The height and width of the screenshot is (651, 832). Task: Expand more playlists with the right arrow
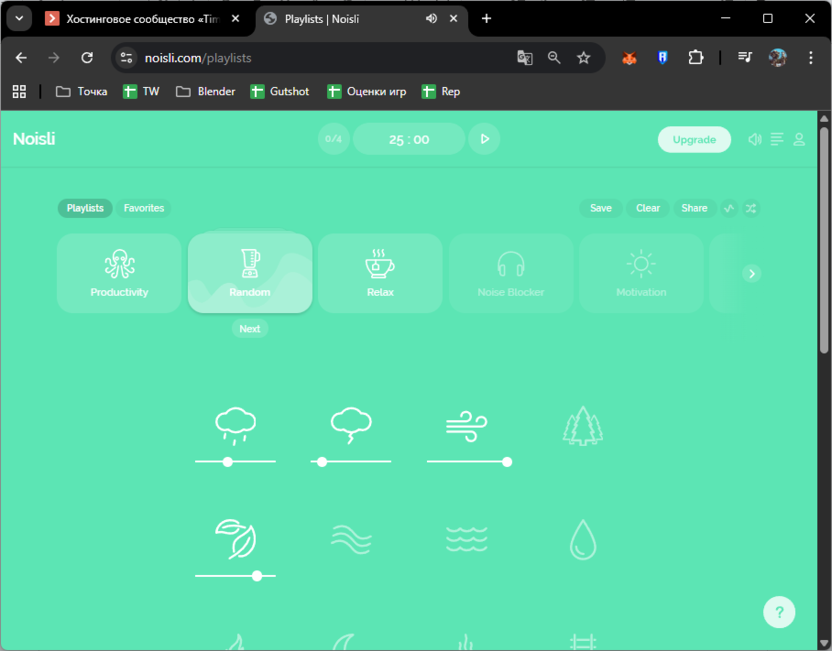751,272
